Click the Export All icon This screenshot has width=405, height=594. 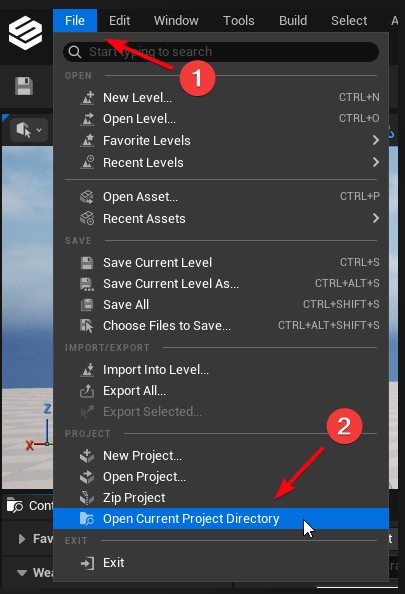coord(87,391)
